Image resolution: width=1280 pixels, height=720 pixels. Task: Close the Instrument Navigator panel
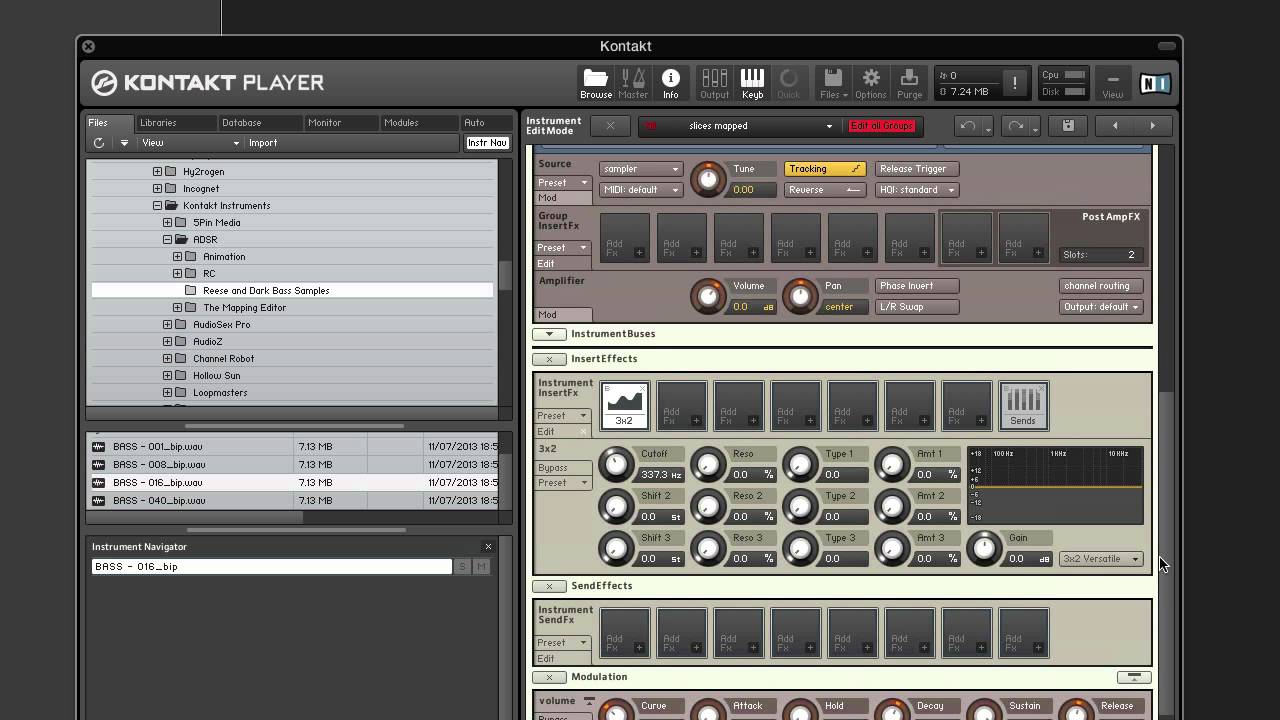point(488,547)
